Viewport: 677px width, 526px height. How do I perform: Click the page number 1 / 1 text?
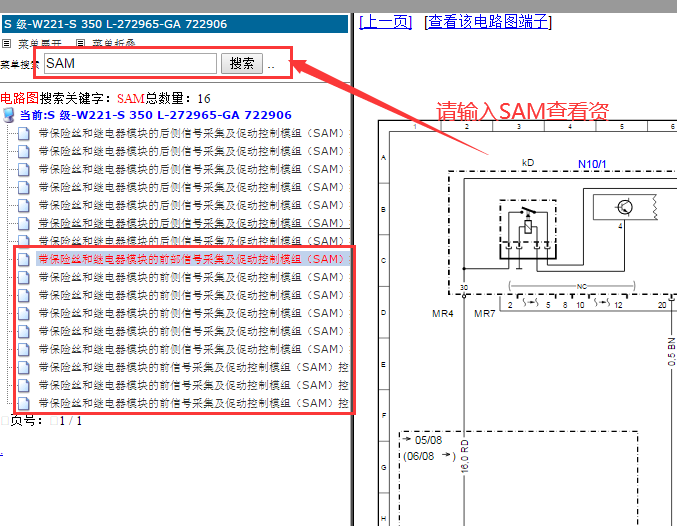70,421
